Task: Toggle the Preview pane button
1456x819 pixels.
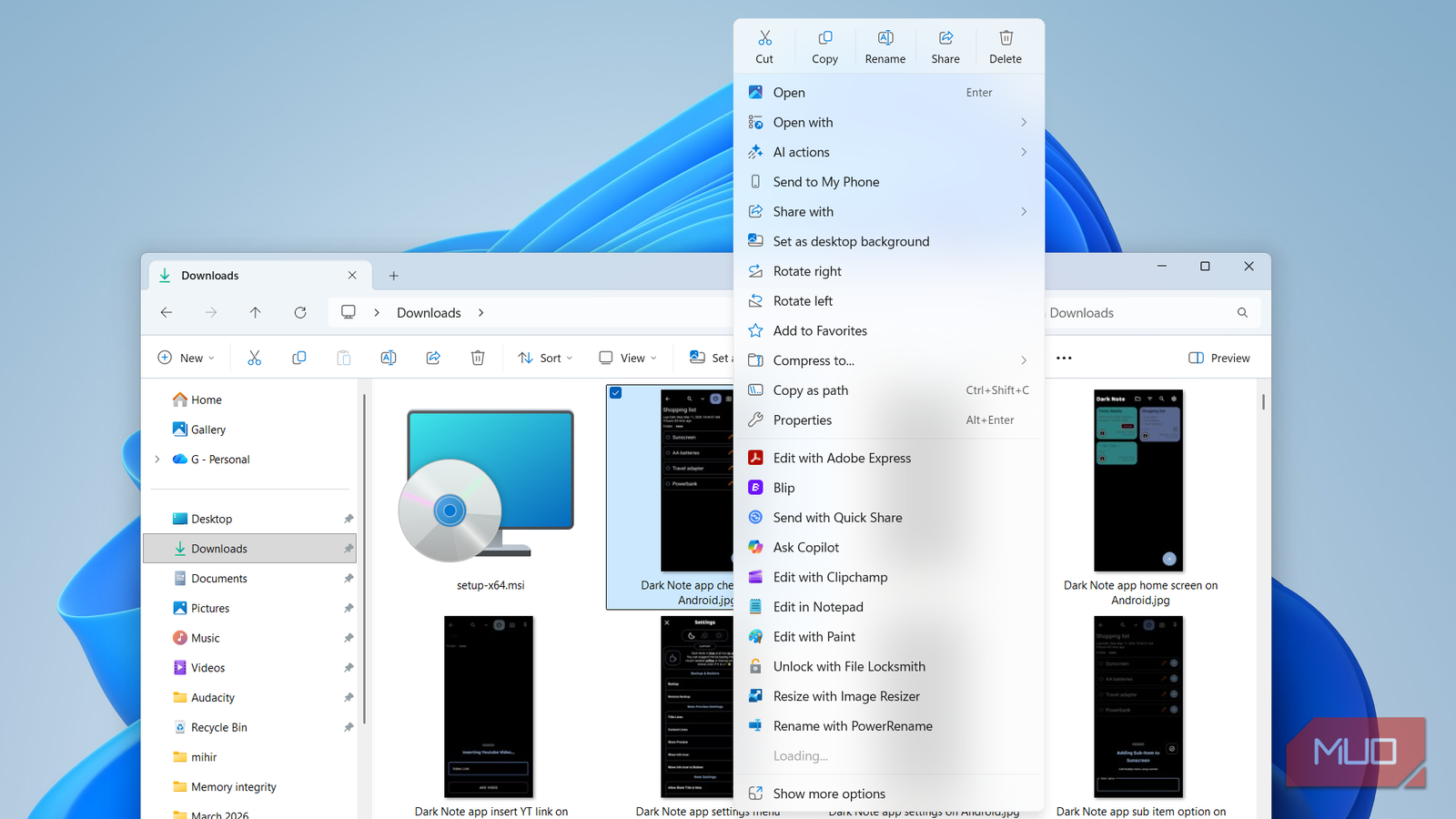Action: (x=1219, y=359)
